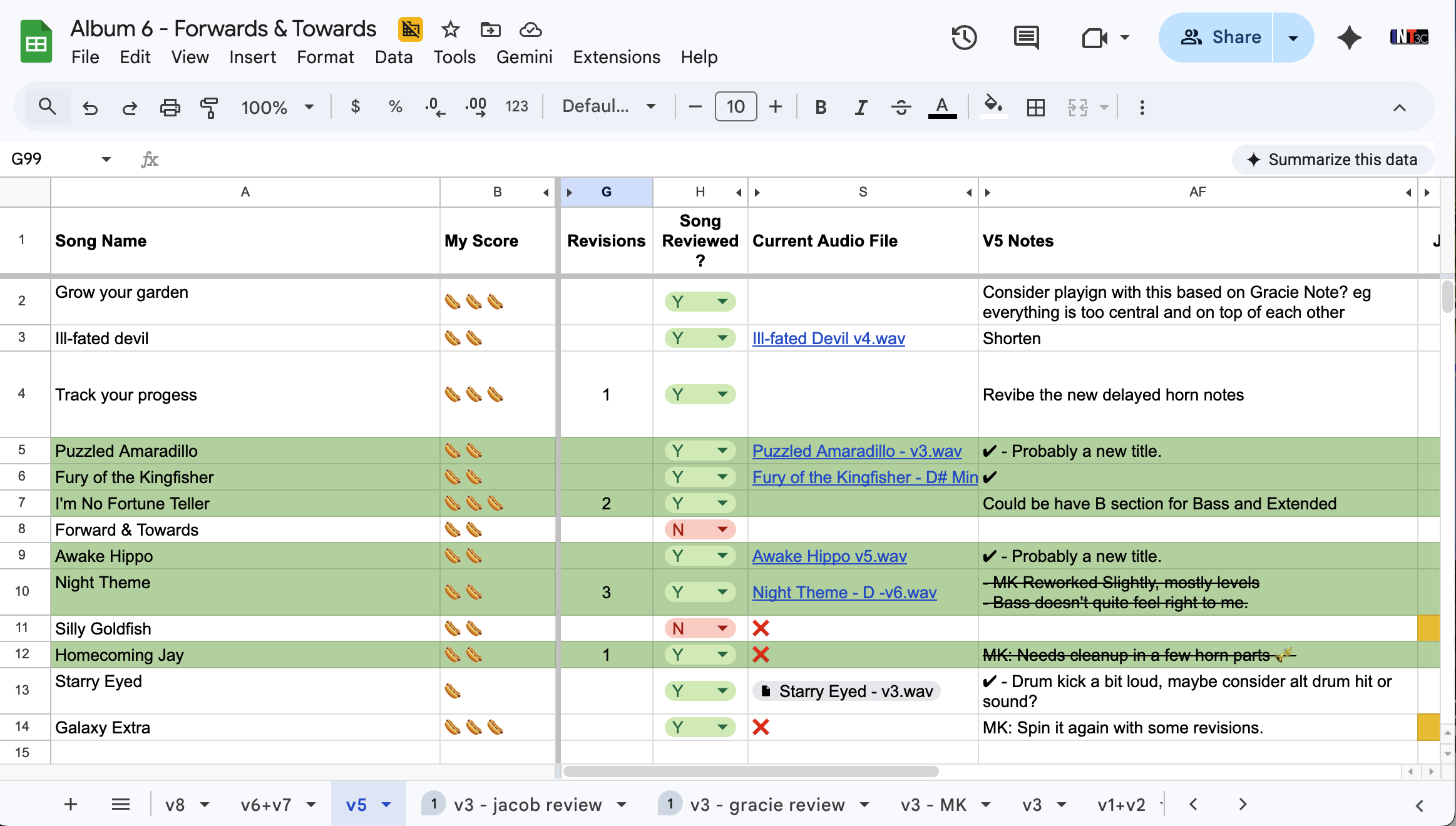
Task: Open version history clock icon
Action: click(x=964, y=38)
